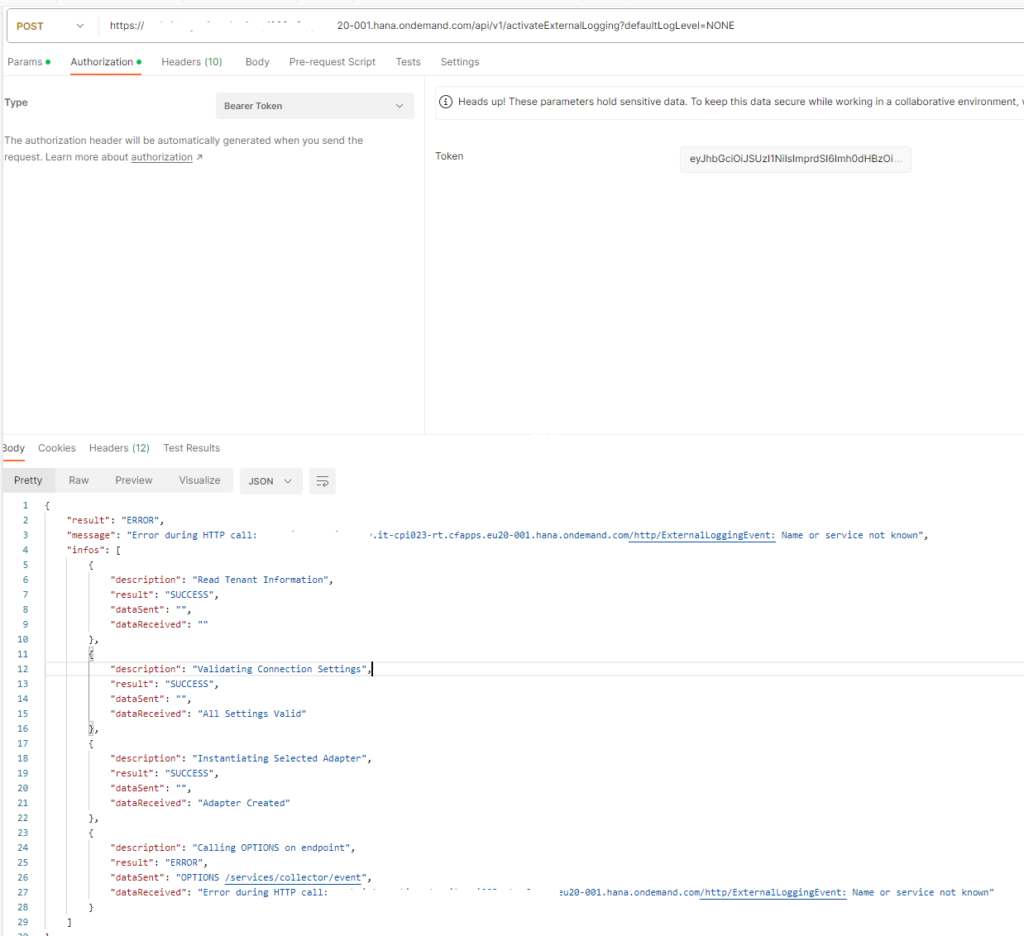Screen dimensions: 1024x936
Task: Select the Visualize response view
Action: [199, 481]
